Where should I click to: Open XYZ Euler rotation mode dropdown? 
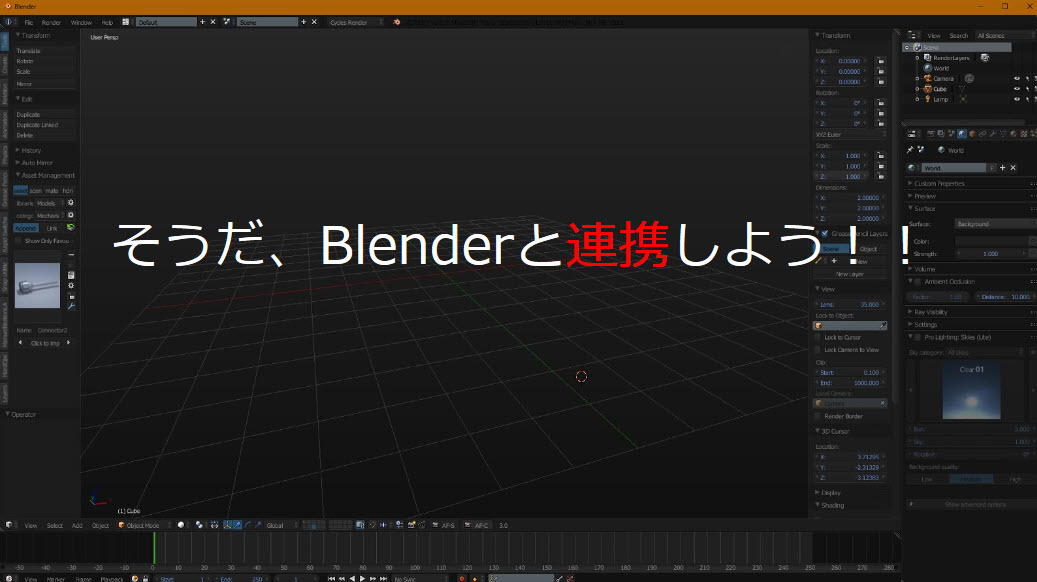[x=850, y=135]
